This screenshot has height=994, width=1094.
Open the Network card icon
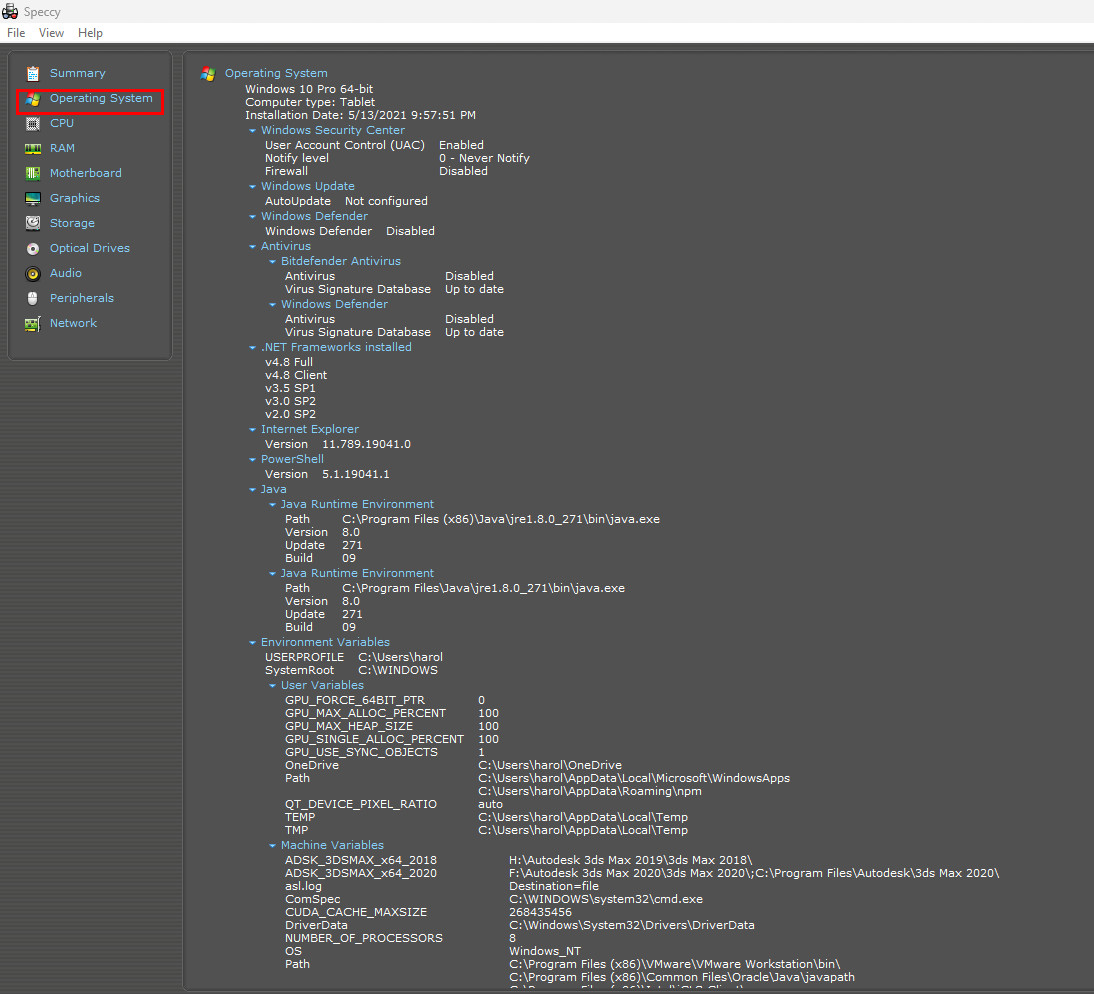pos(33,324)
